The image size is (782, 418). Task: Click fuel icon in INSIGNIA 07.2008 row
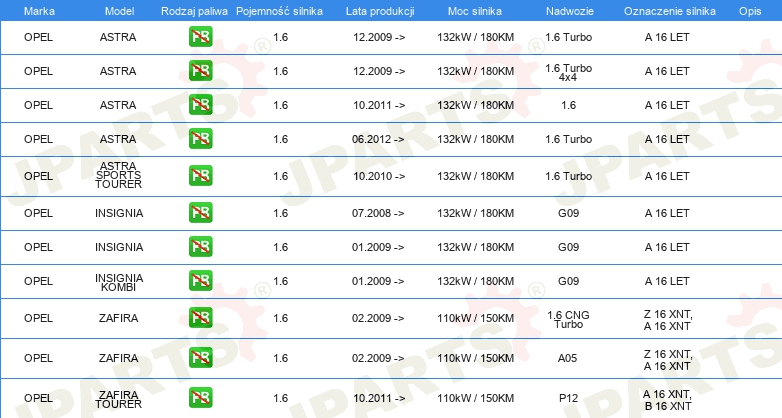point(200,212)
